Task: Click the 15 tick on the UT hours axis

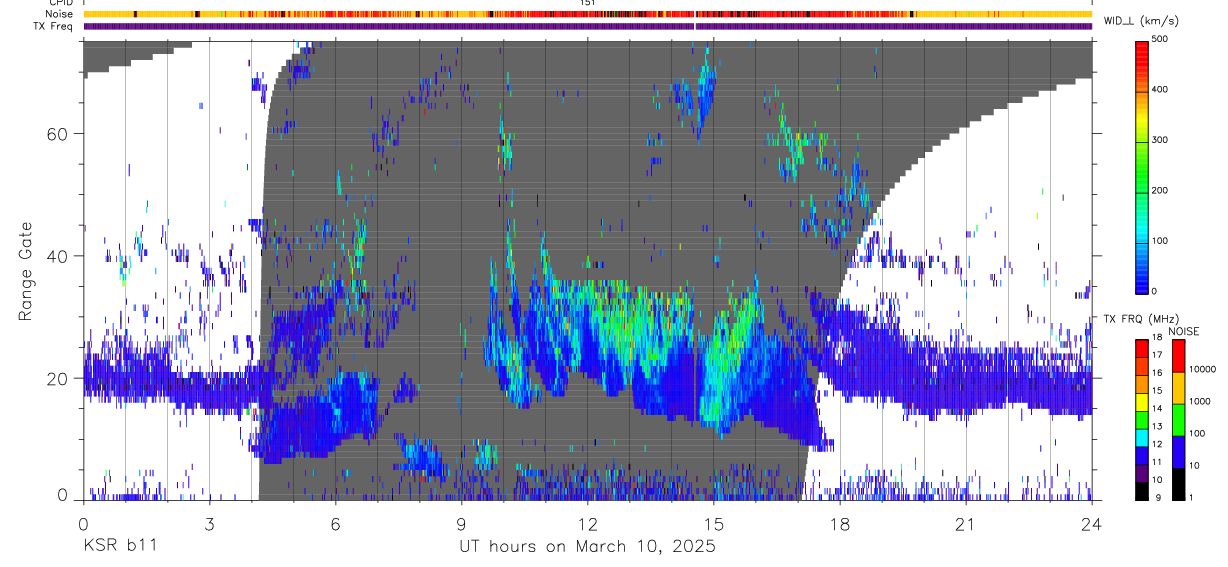Action: click(713, 523)
